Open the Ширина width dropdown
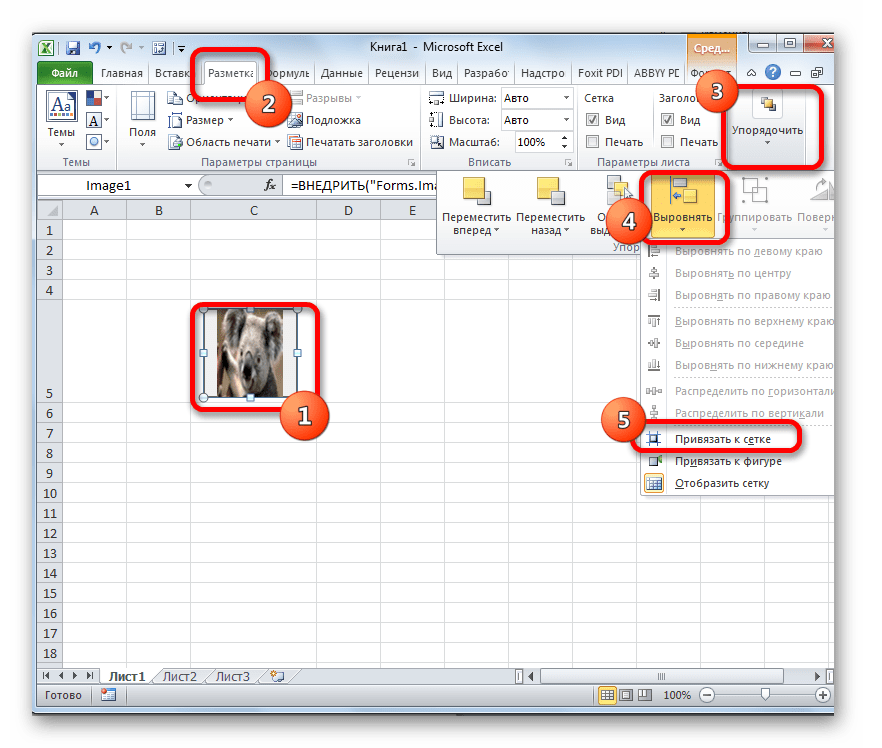Viewport: 882px width, 748px height. 566,98
